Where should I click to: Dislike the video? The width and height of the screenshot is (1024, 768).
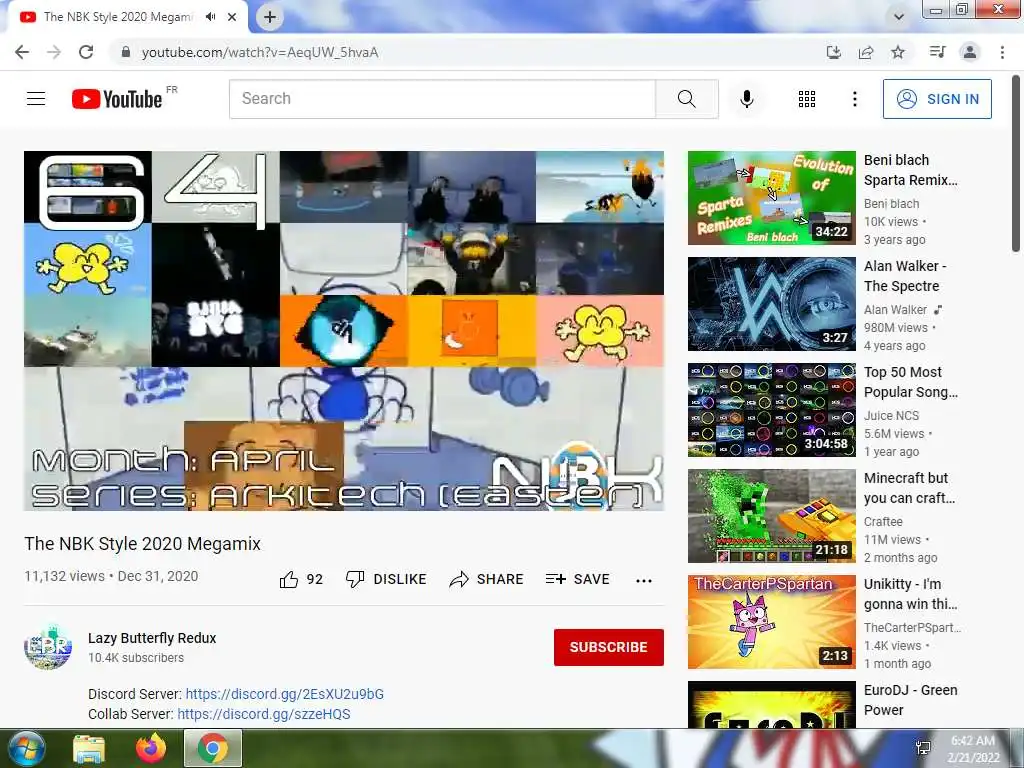(x=386, y=579)
